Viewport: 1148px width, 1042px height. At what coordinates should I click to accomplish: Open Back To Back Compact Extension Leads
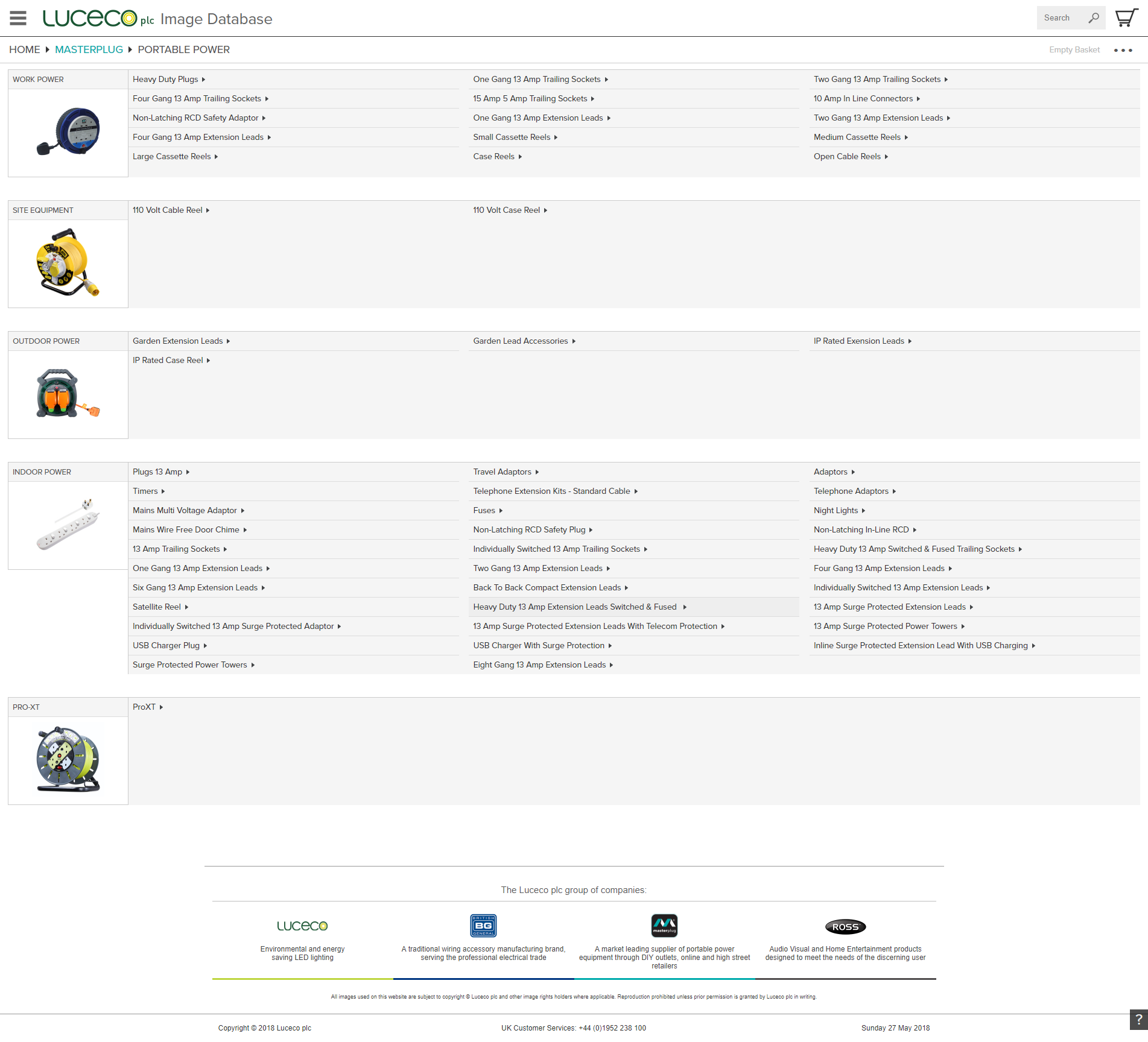(x=550, y=587)
